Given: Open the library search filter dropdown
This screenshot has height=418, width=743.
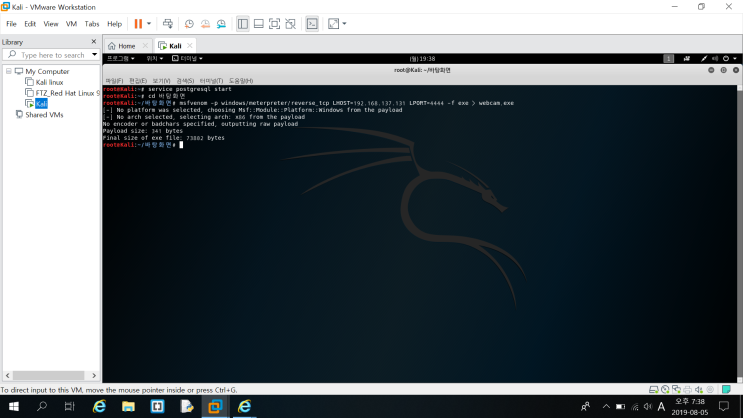Looking at the screenshot, I should pos(94,55).
